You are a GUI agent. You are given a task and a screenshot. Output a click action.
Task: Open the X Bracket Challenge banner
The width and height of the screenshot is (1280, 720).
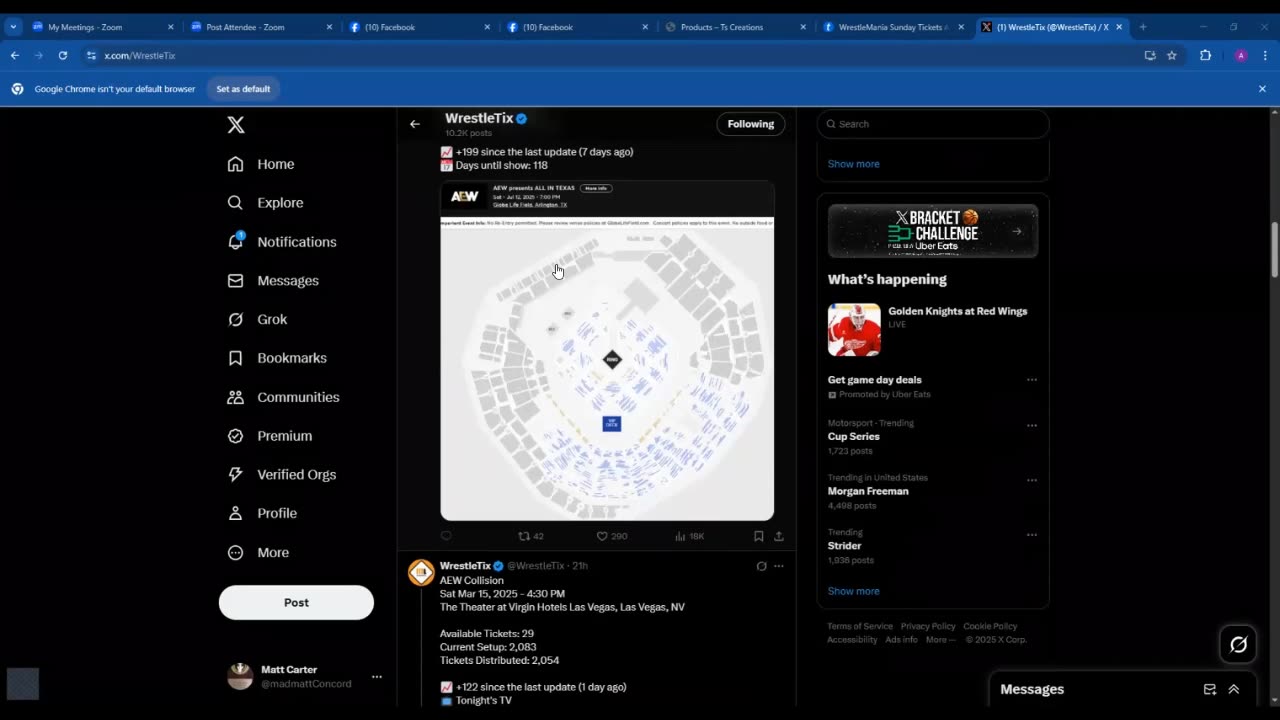click(933, 231)
